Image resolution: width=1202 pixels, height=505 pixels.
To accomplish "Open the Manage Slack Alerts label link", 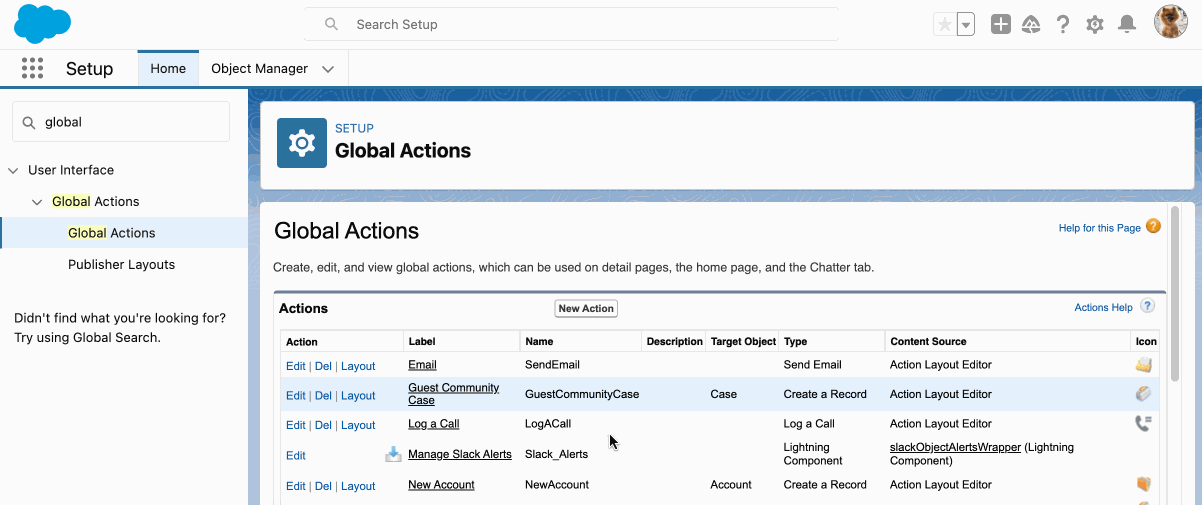I will coord(460,454).
